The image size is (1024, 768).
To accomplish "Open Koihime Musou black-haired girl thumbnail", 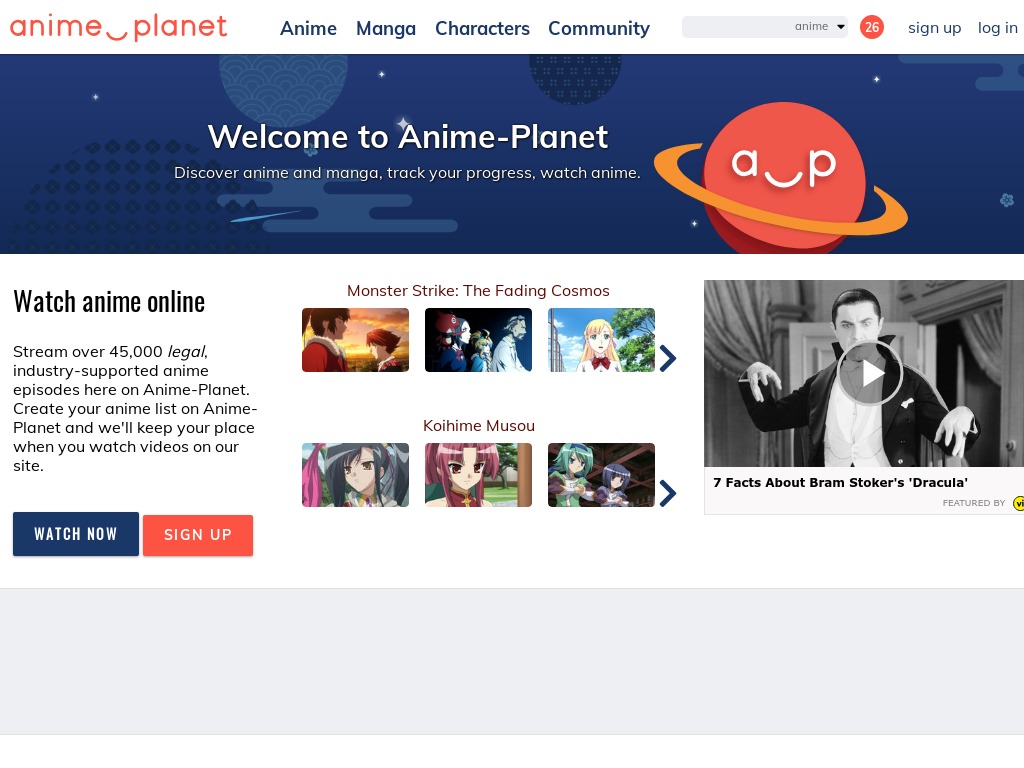I will pyautogui.click(x=355, y=475).
